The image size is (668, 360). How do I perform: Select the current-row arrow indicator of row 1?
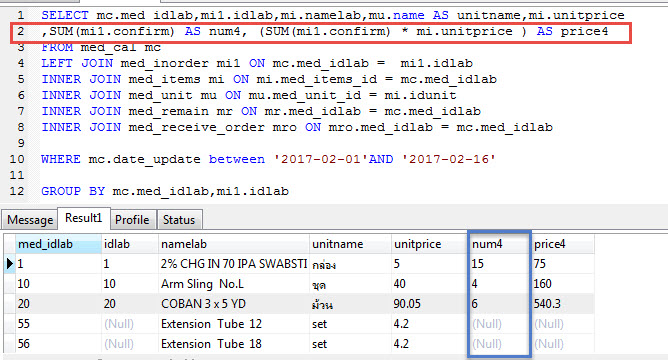(x=10, y=264)
